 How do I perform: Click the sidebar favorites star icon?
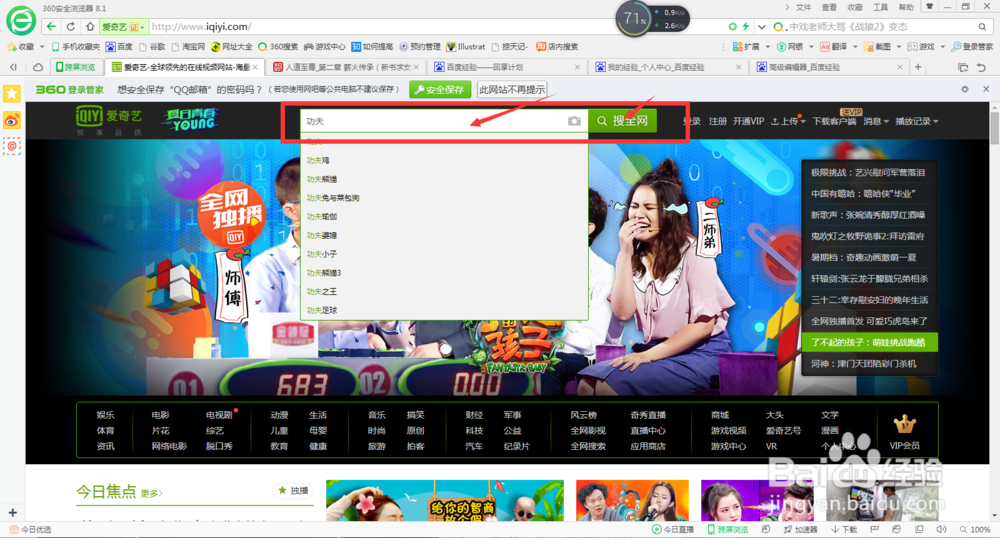pyautogui.click(x=12, y=94)
